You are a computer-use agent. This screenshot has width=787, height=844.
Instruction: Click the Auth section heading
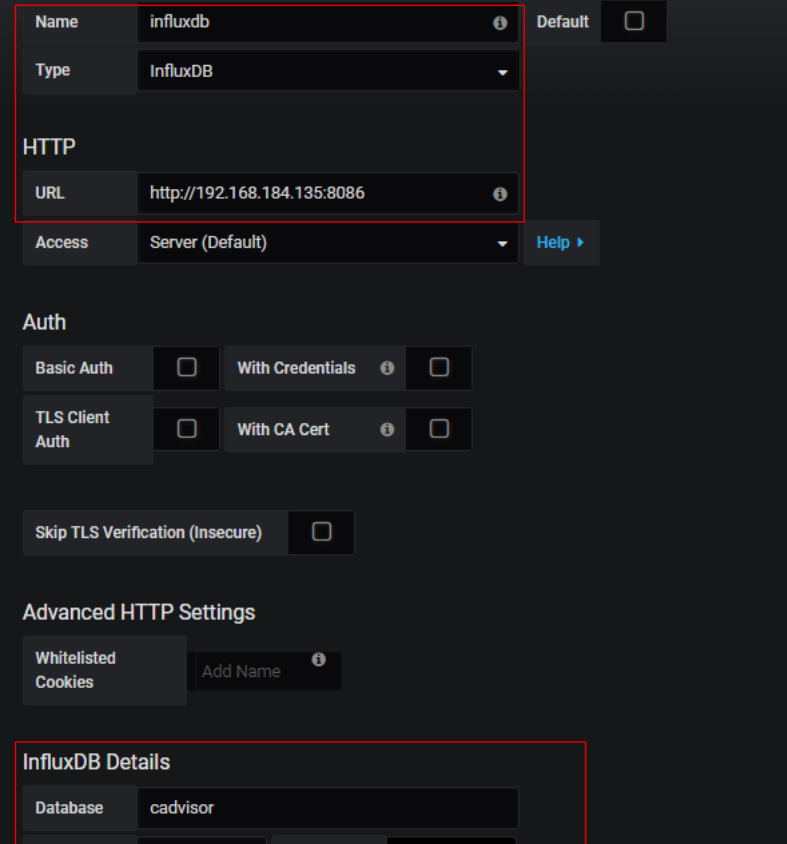click(x=44, y=322)
